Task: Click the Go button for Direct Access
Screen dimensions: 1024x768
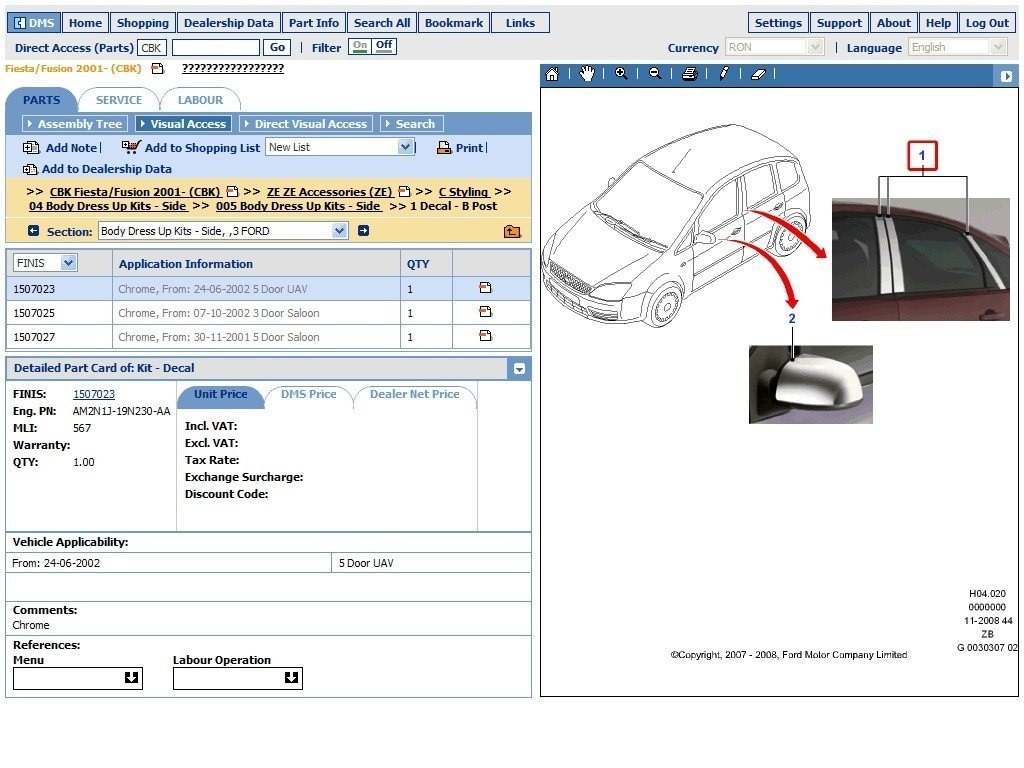Action: click(277, 47)
